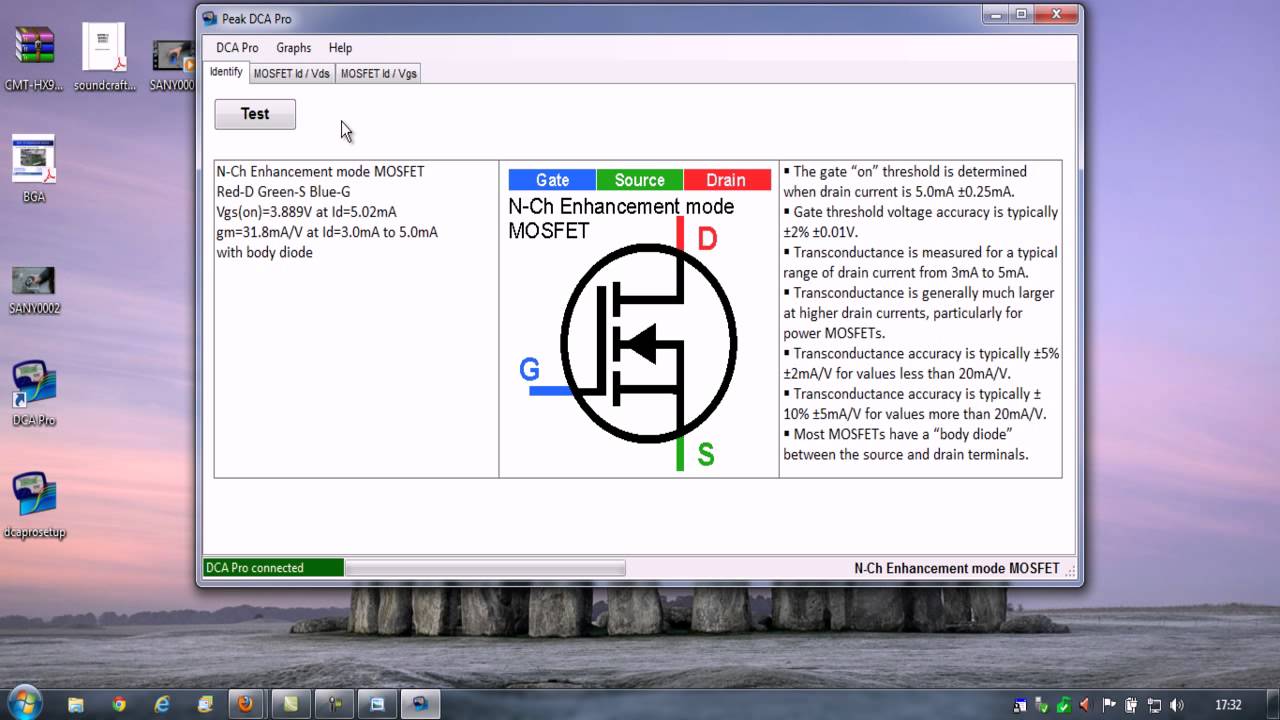Click the red Drain pin label
1280x720 pixels.
(727, 180)
